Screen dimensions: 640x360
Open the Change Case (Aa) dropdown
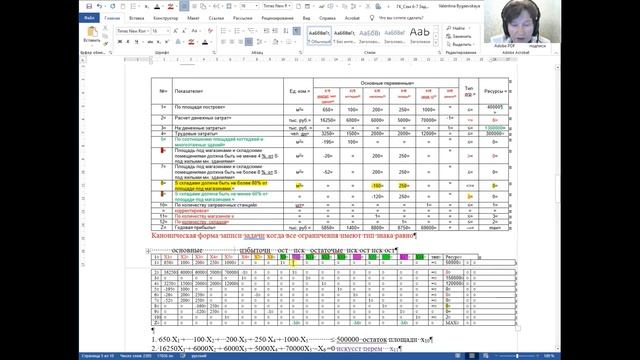196,31
